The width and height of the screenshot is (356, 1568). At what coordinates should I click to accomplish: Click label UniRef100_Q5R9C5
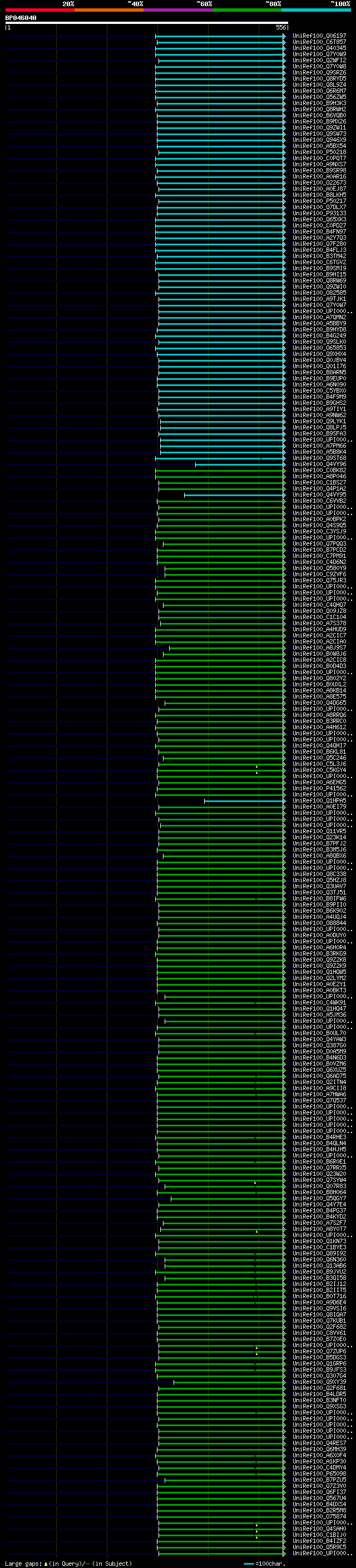coord(319,1547)
